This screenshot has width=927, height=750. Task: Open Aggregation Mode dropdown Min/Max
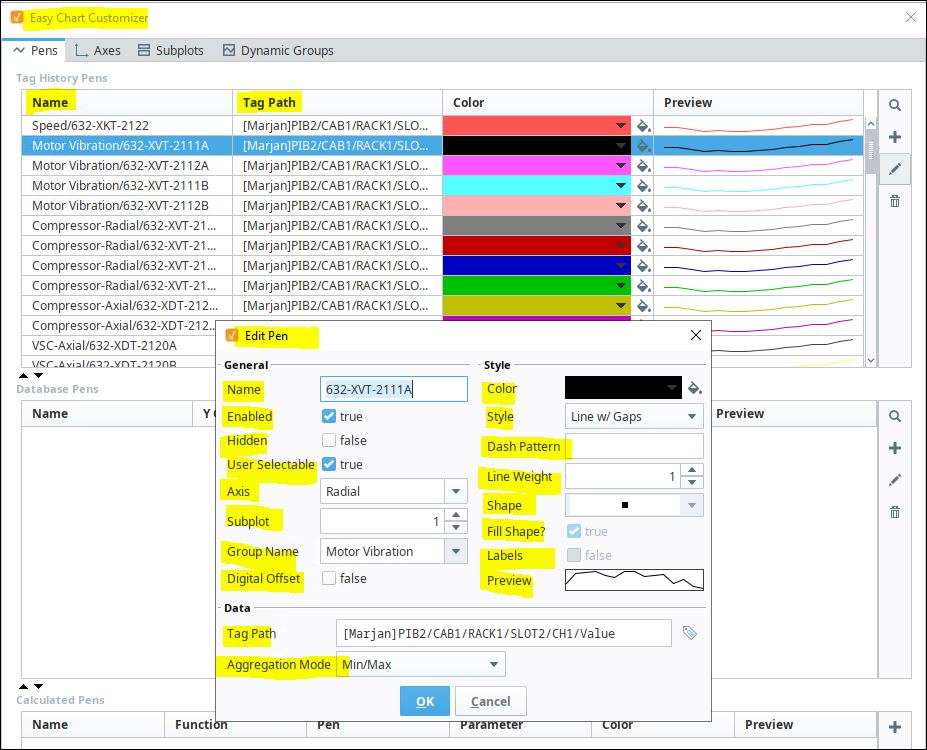421,664
